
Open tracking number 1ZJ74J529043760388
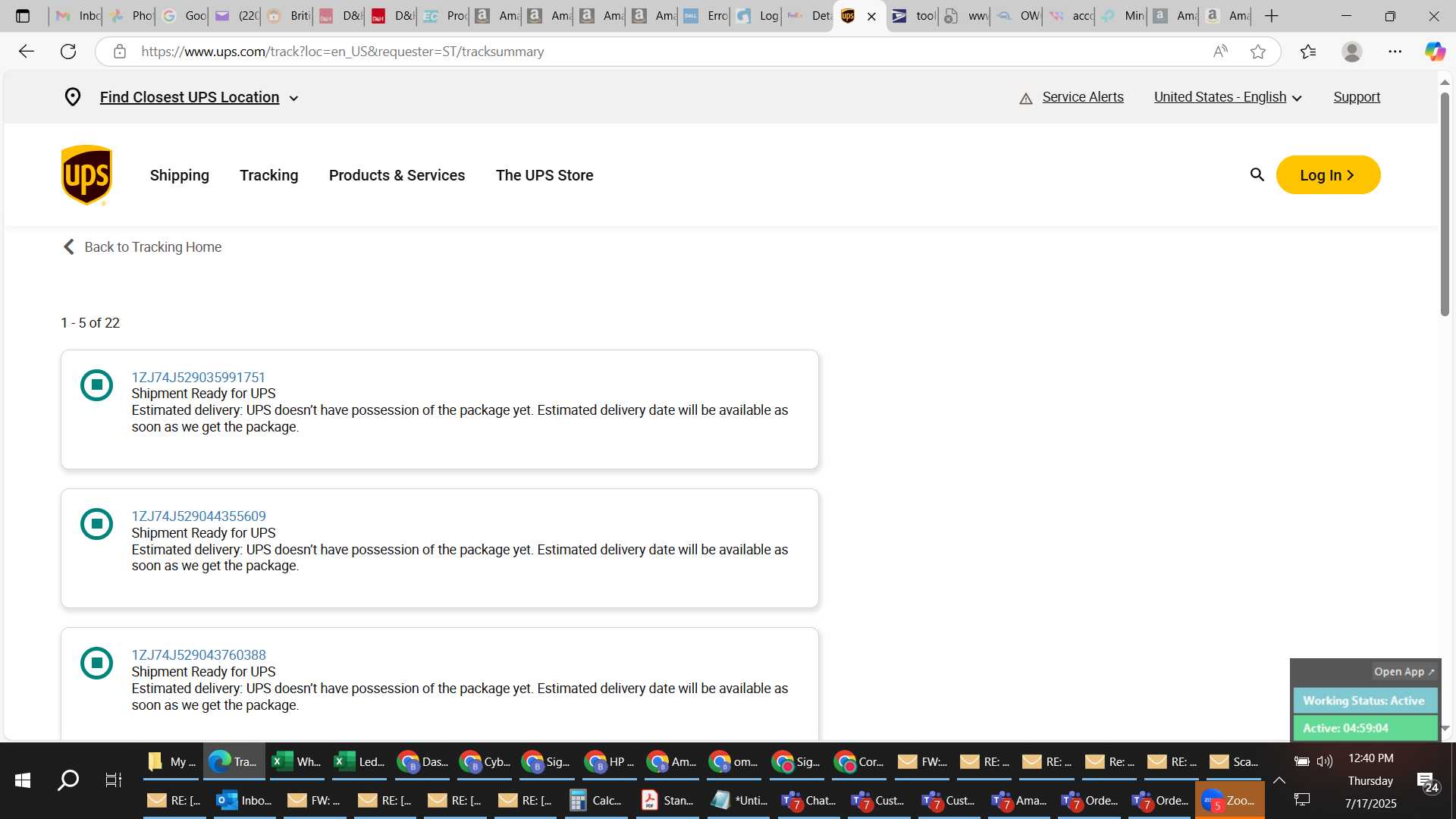199,654
